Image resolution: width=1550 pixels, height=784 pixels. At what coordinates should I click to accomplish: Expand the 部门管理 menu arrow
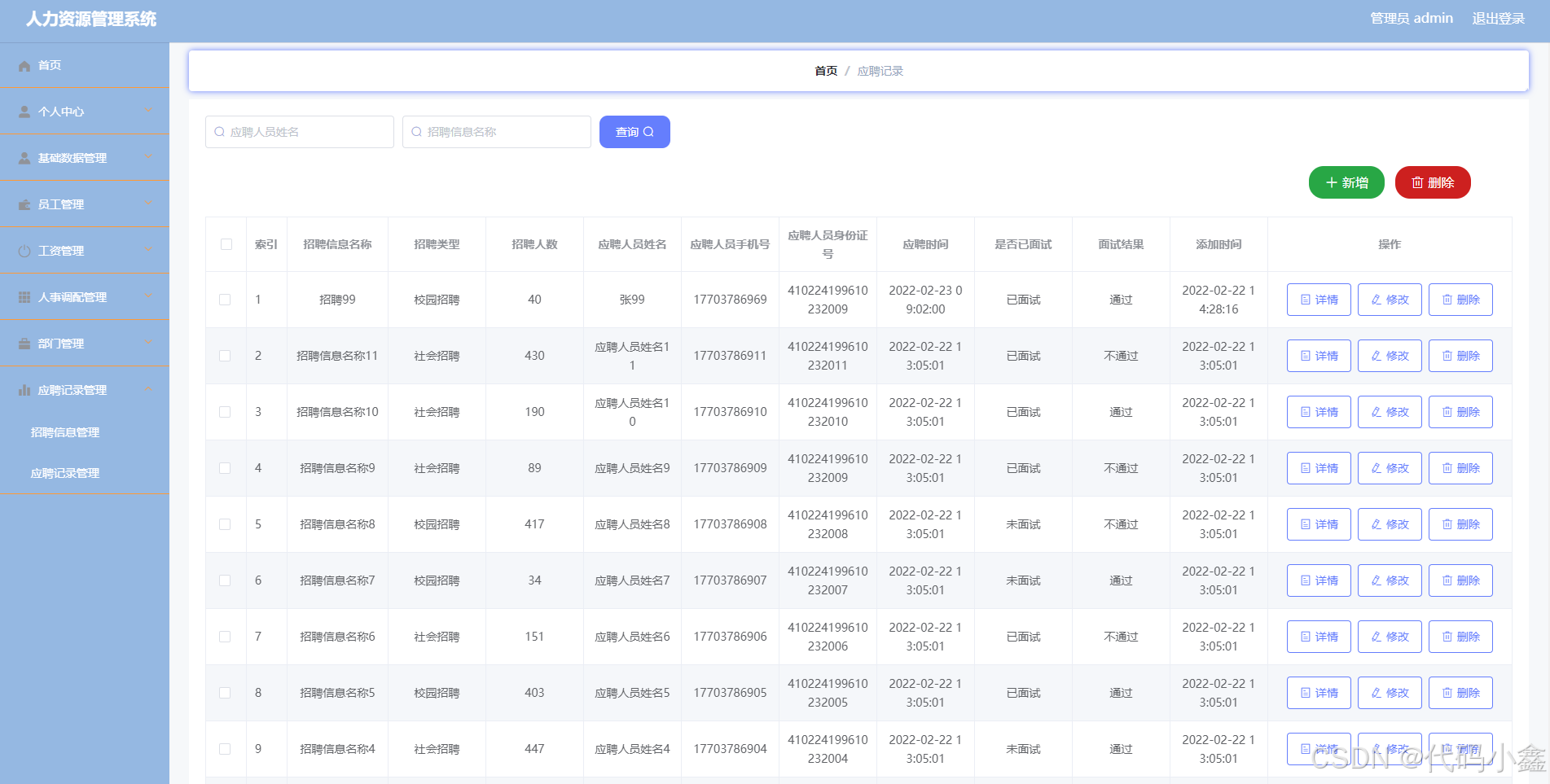click(148, 342)
